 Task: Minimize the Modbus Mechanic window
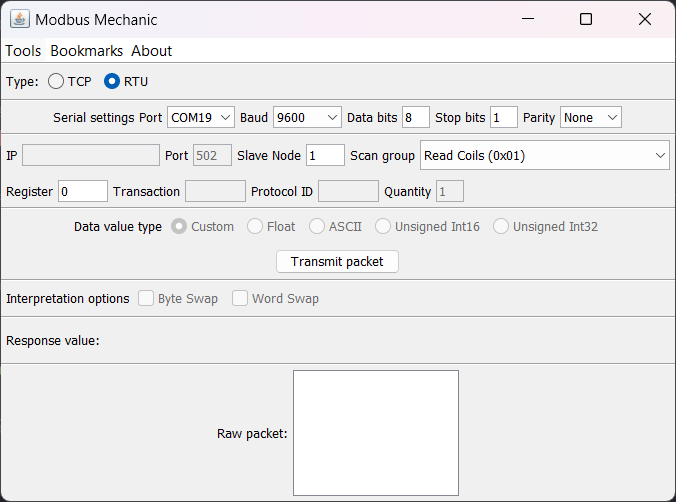tap(528, 19)
